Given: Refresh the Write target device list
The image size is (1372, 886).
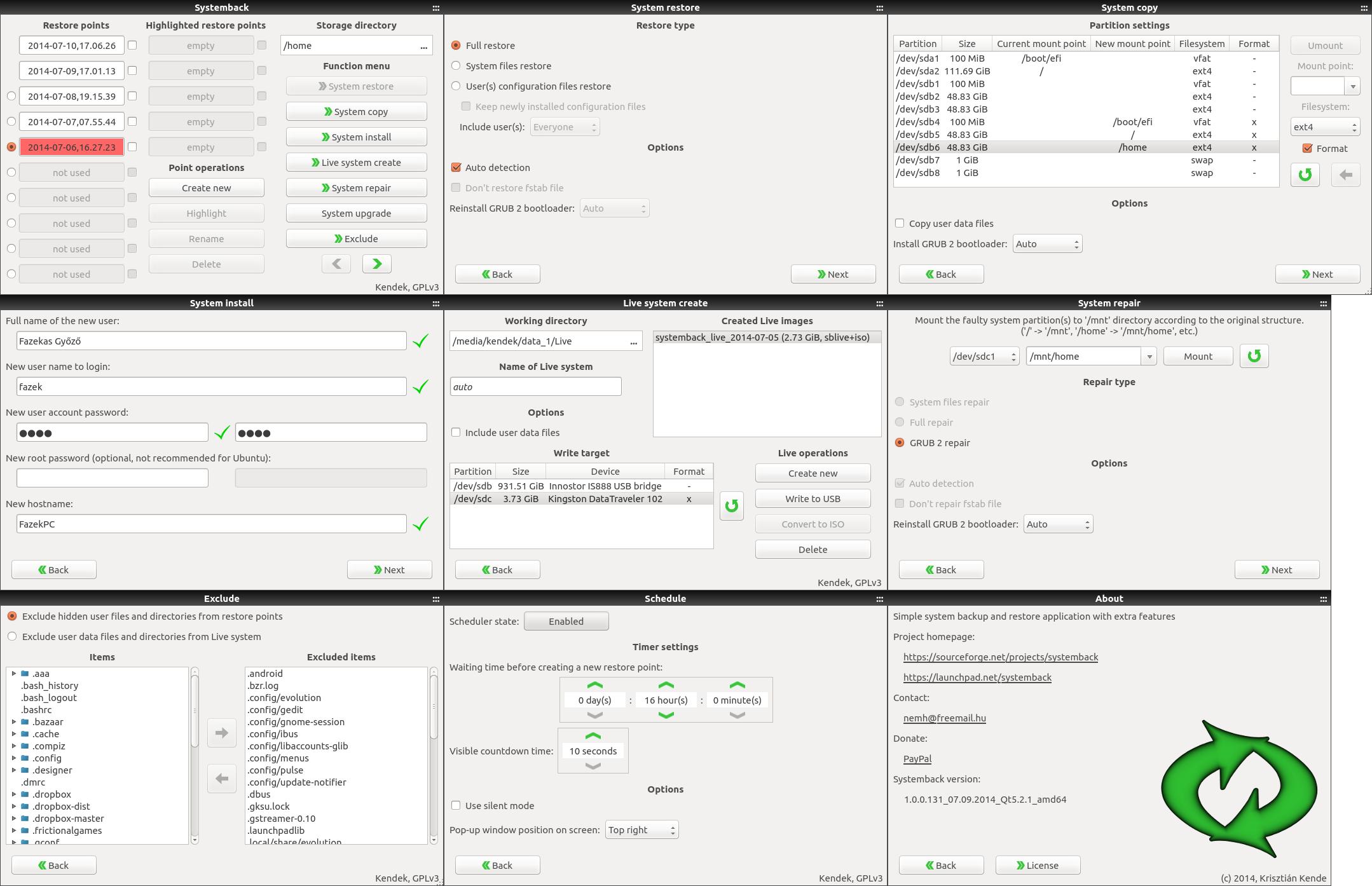Looking at the screenshot, I should tap(731, 506).
